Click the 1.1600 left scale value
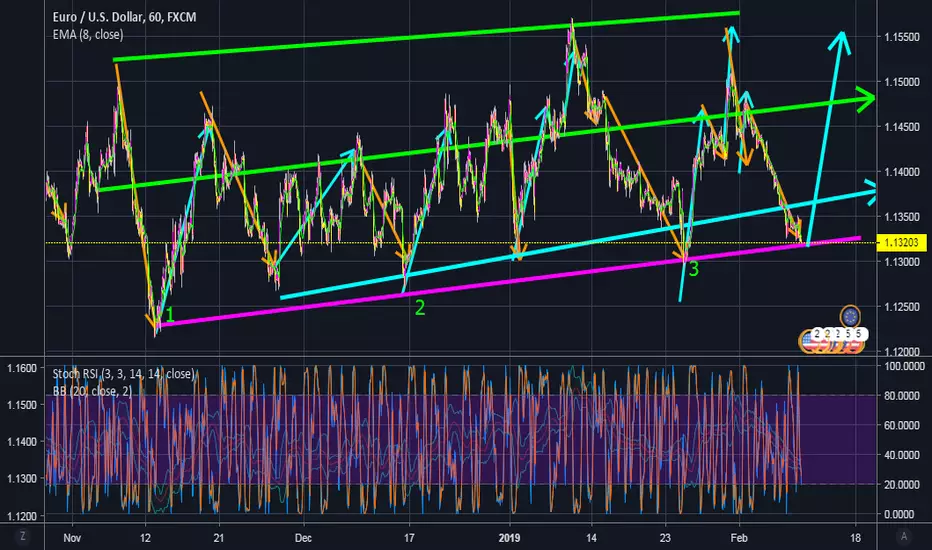The height and width of the screenshot is (550, 932). coord(22,369)
